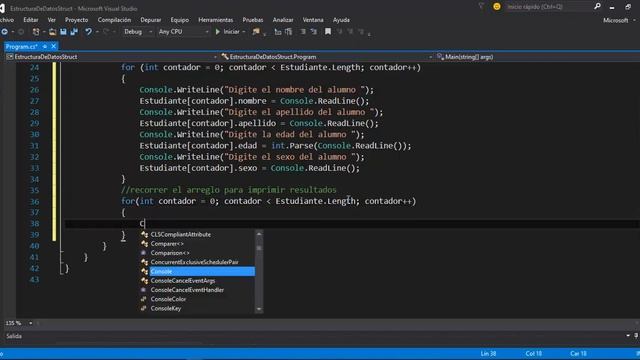Open the Depurar menu
640x360 pixels.
151,20
